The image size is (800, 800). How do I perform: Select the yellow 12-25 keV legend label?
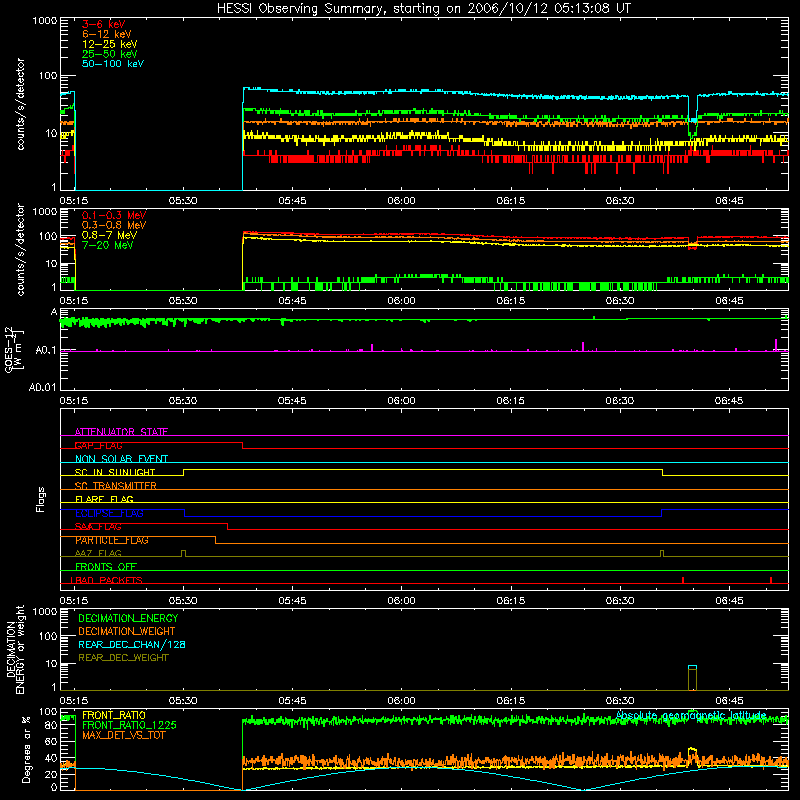110,44
